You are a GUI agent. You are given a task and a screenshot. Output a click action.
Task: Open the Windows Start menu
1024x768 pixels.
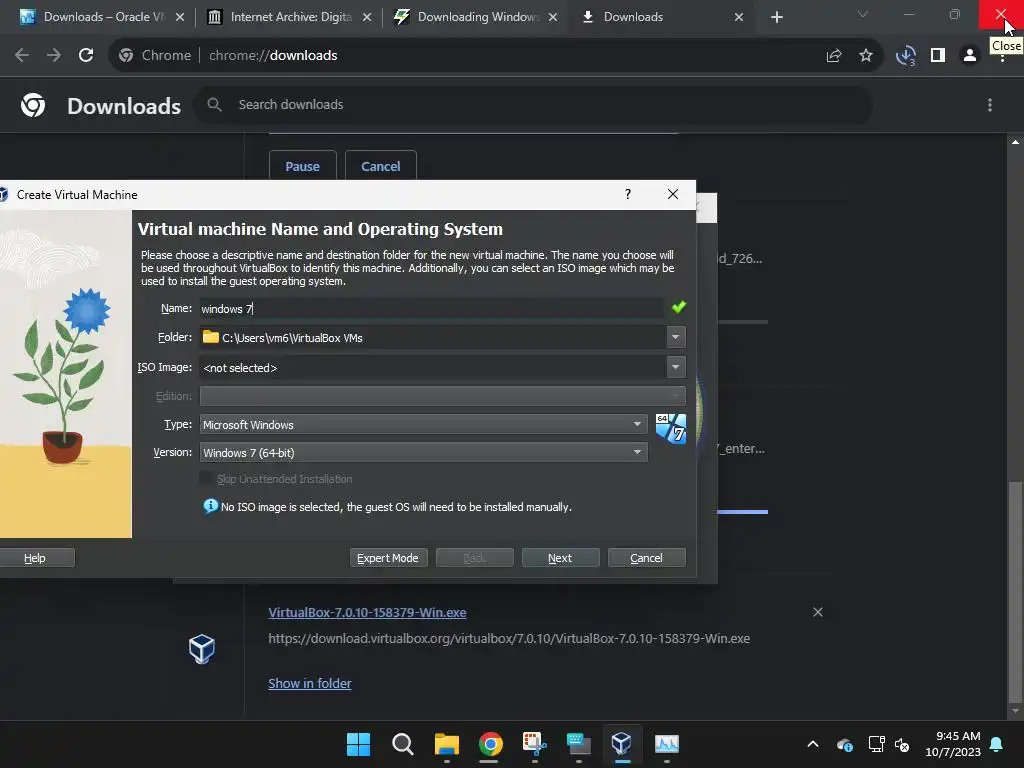tap(358, 744)
